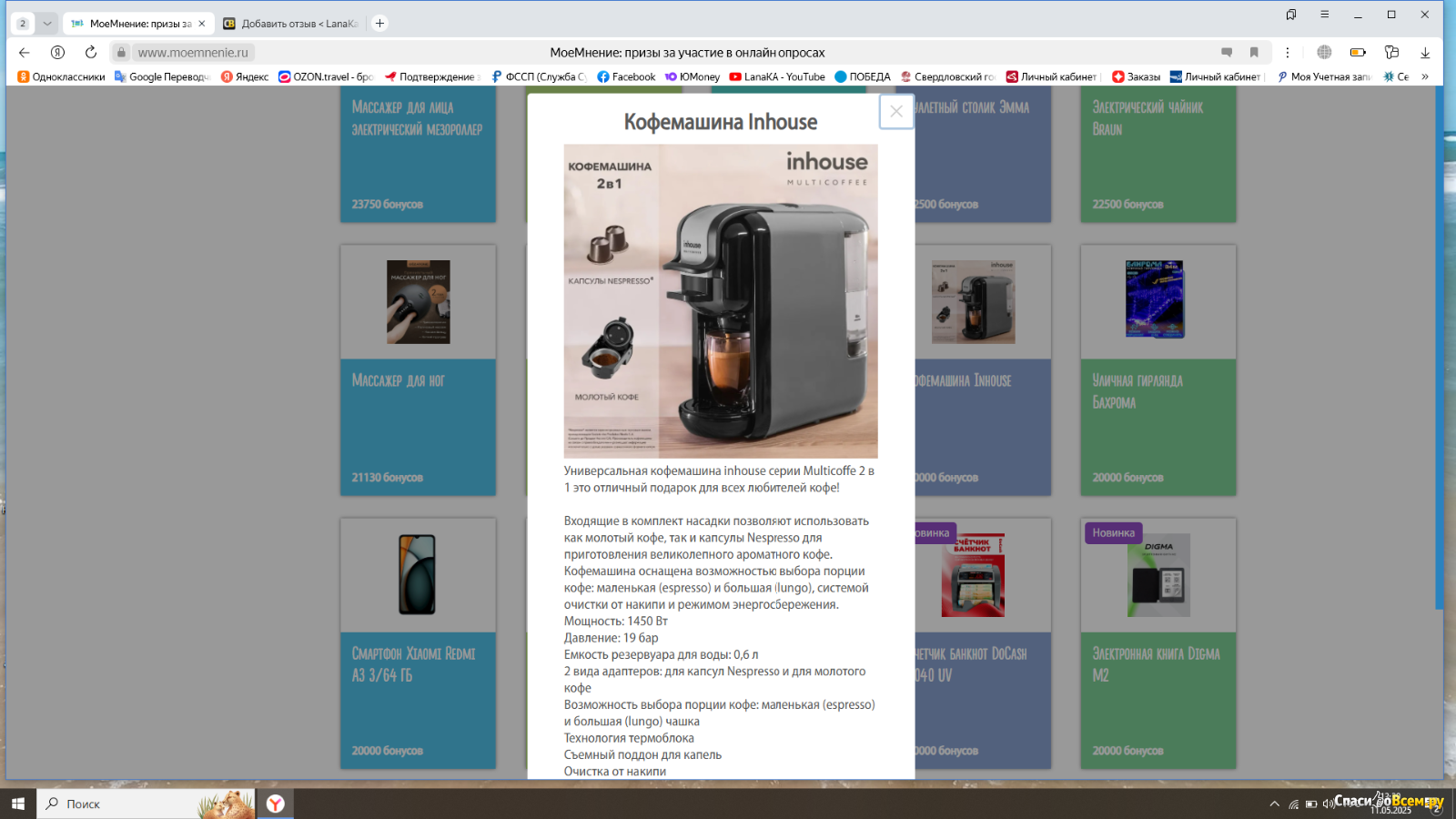Viewport: 1456px width, 819px height.
Task: Open a new tab with plus button
Action: coord(379,24)
